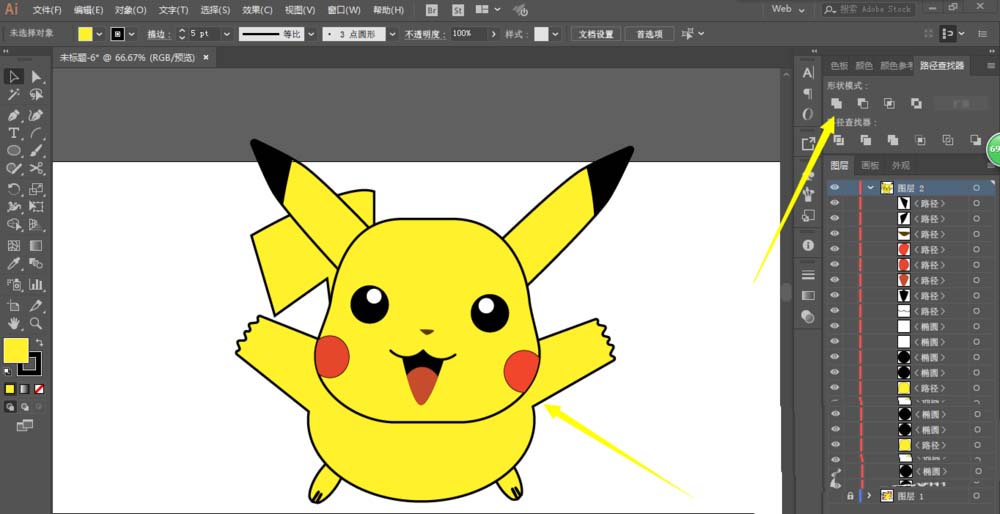Select the Direct Selection tool
Image resolution: width=1000 pixels, height=514 pixels.
(36, 77)
